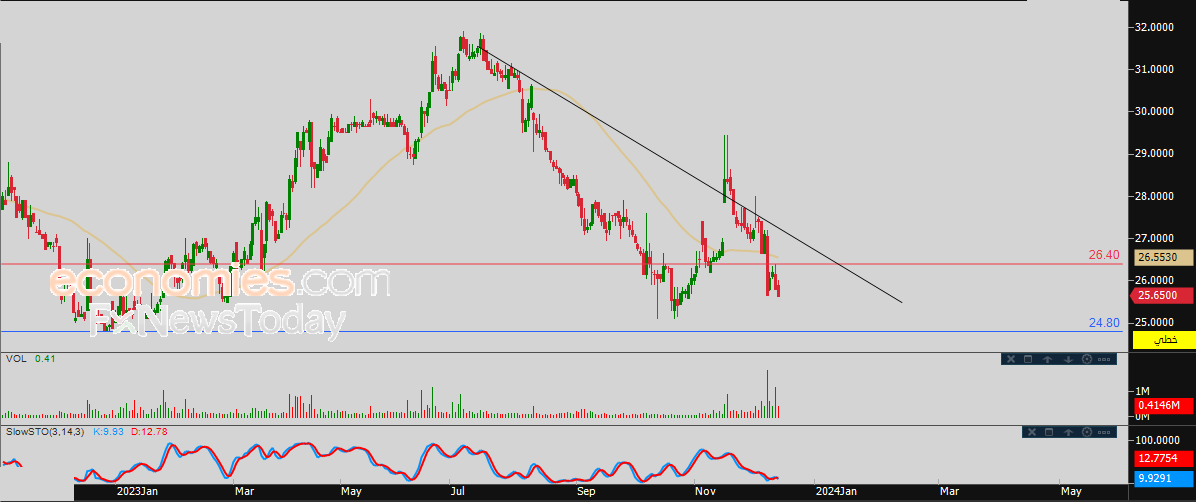This screenshot has height=502, width=1196.
Task: Open SlowSTO panel settings gear
Action: click(x=1087, y=432)
